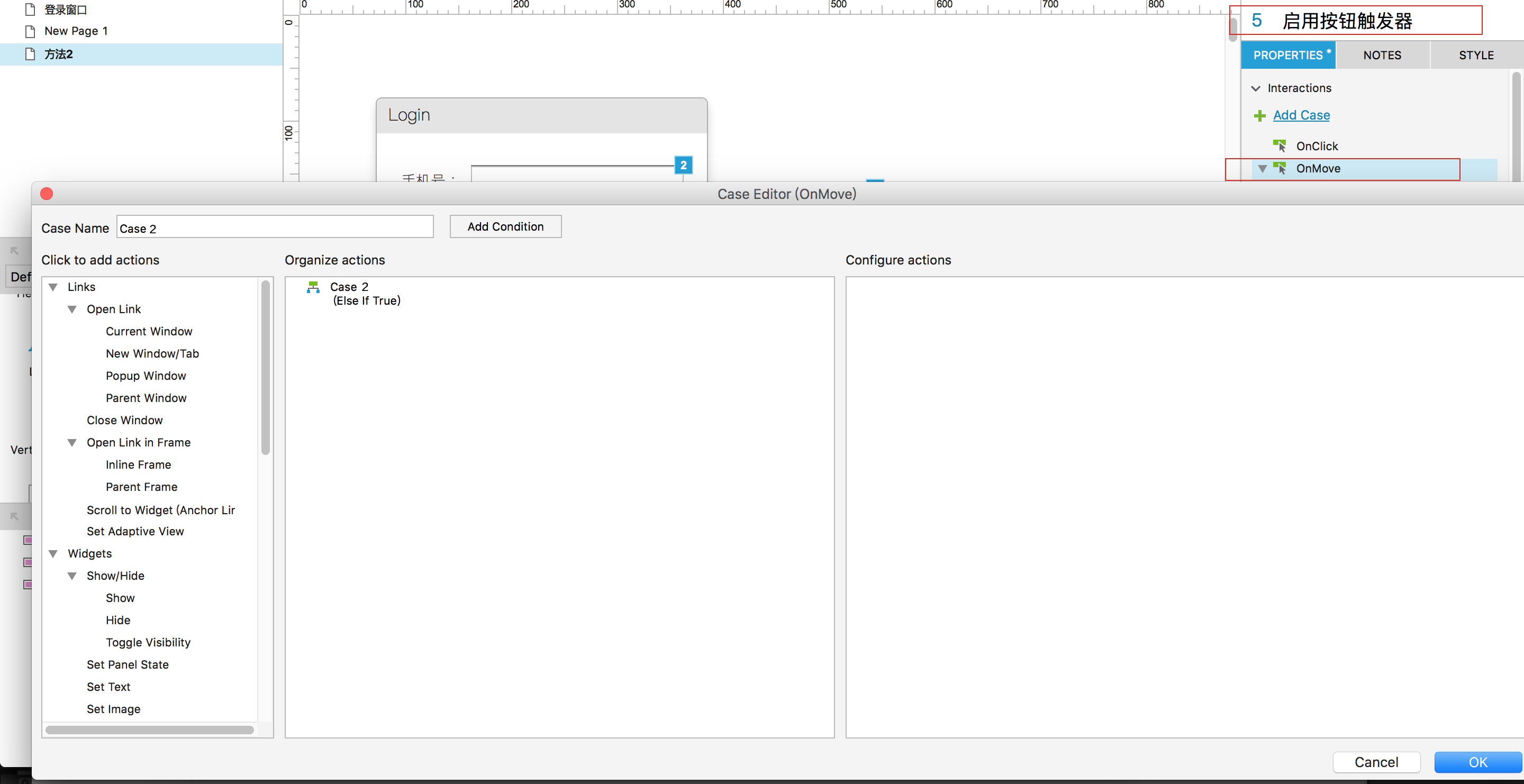Collapse the Show/Hide action group
This screenshot has height=784, width=1524.
point(72,576)
